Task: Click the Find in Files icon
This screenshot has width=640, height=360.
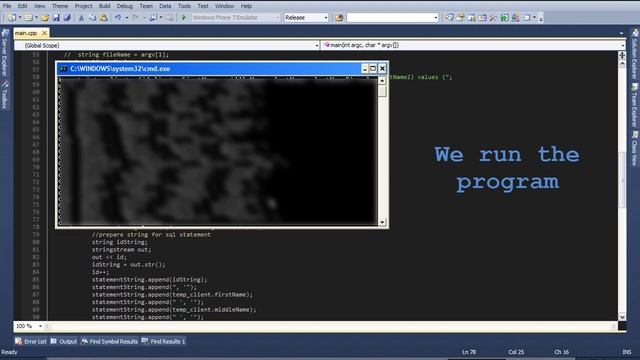Action: [x=339, y=18]
